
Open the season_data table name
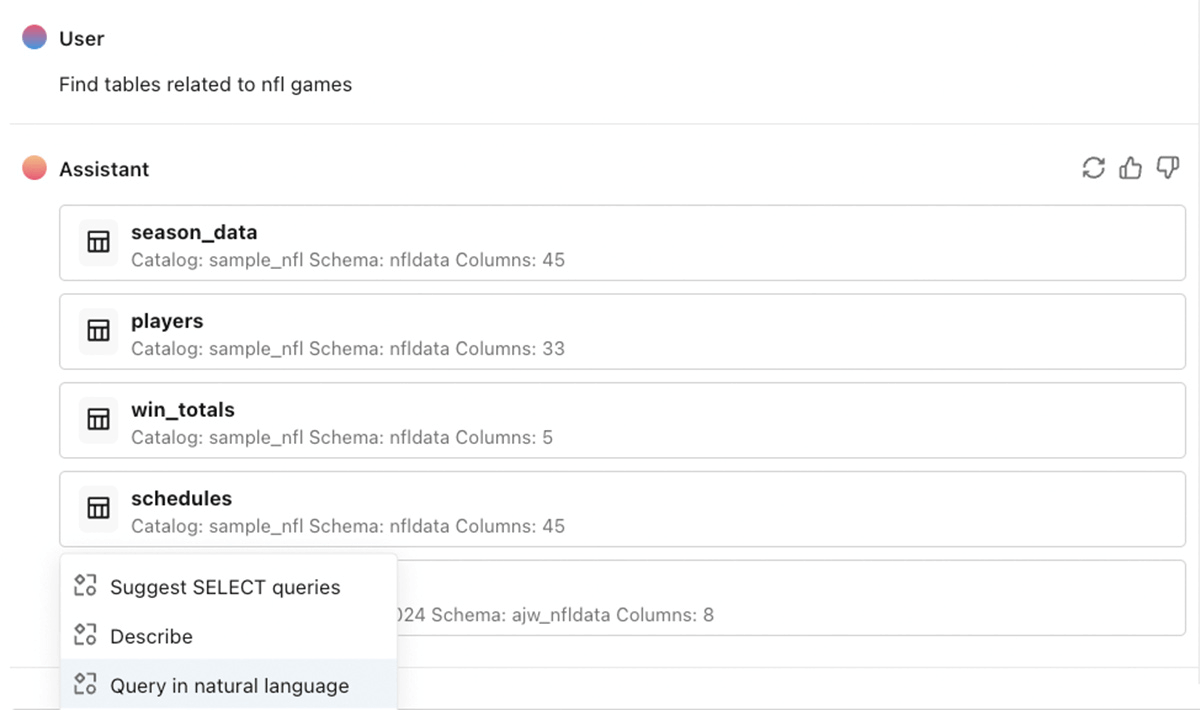(194, 232)
